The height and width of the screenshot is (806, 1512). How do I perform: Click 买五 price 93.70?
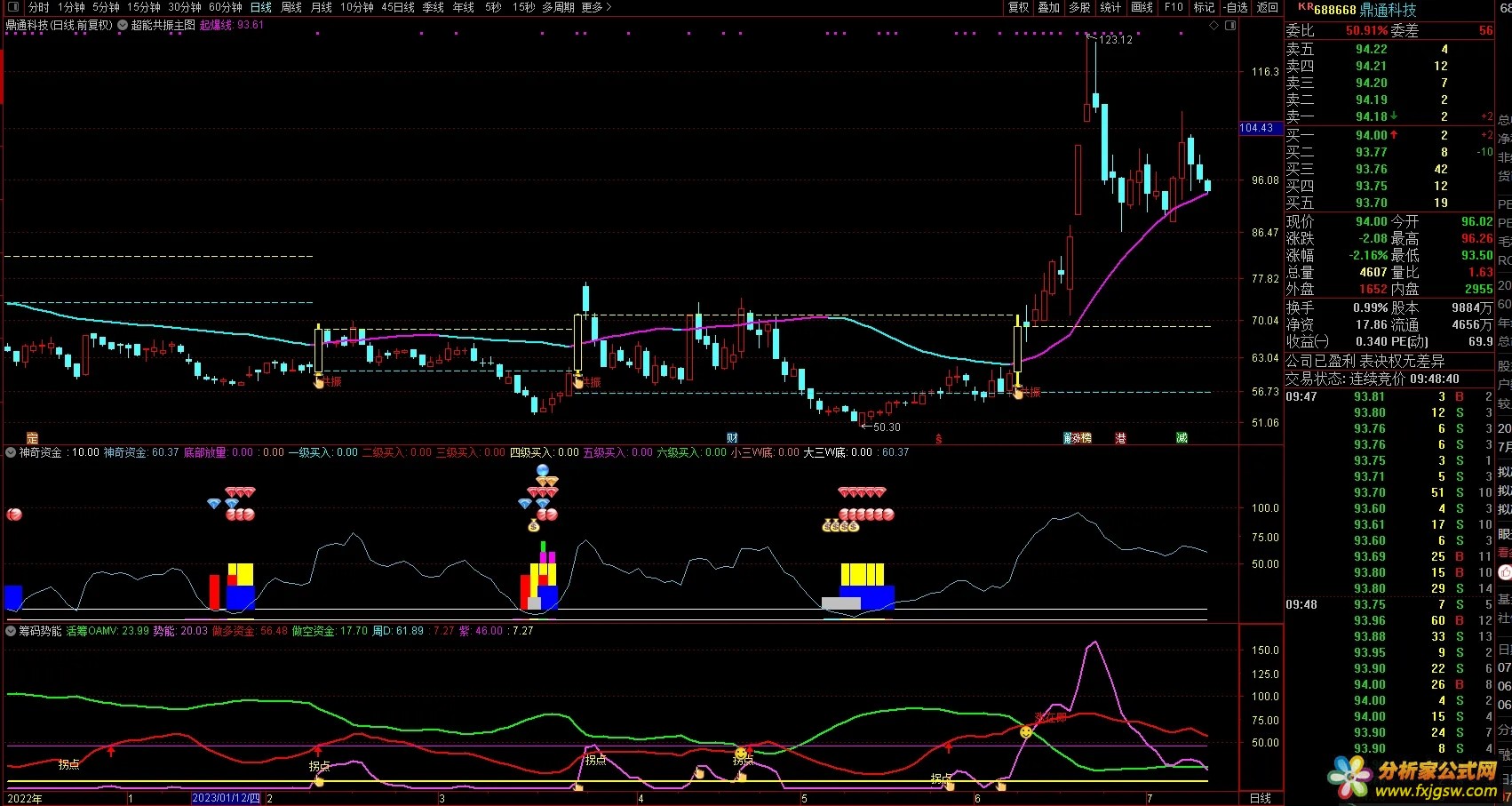tap(1372, 203)
